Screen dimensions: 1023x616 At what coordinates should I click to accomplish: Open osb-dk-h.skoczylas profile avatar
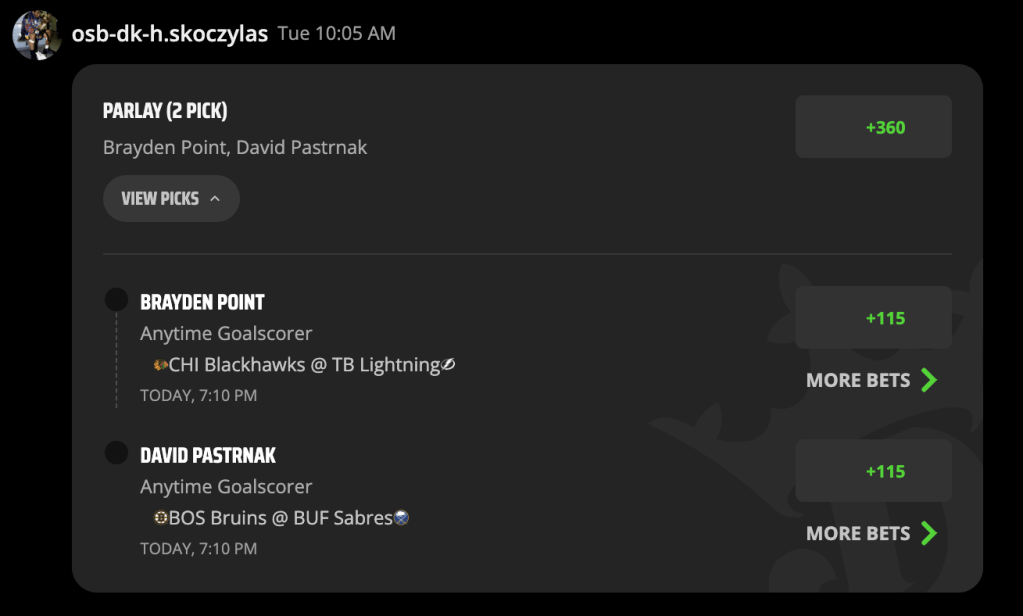coord(37,35)
